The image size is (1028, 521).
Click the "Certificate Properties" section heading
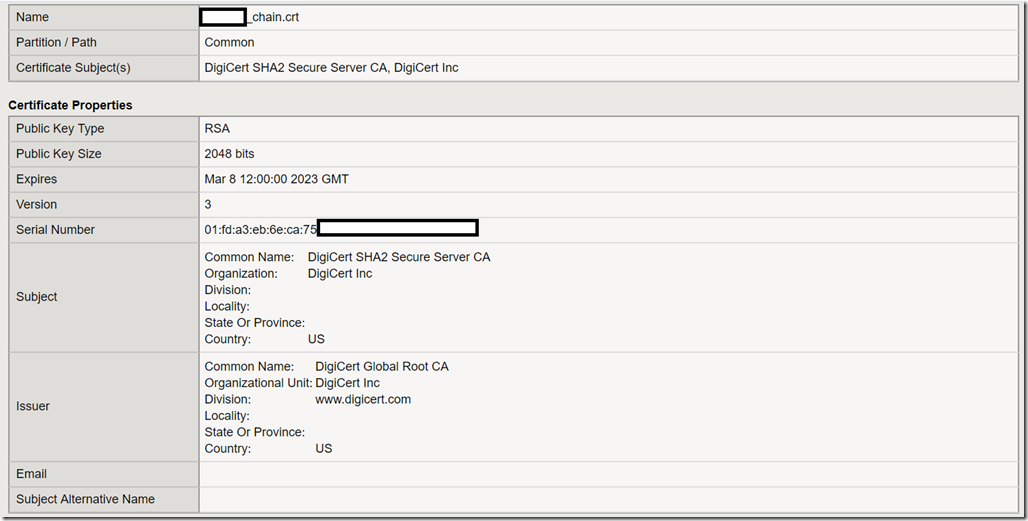pyautogui.click(x=70, y=105)
